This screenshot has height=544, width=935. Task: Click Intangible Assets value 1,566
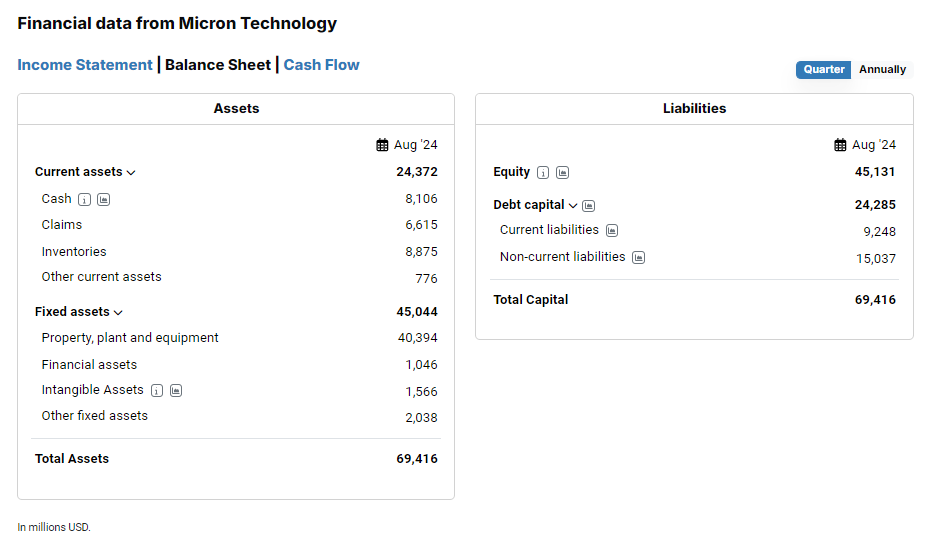pos(421,392)
